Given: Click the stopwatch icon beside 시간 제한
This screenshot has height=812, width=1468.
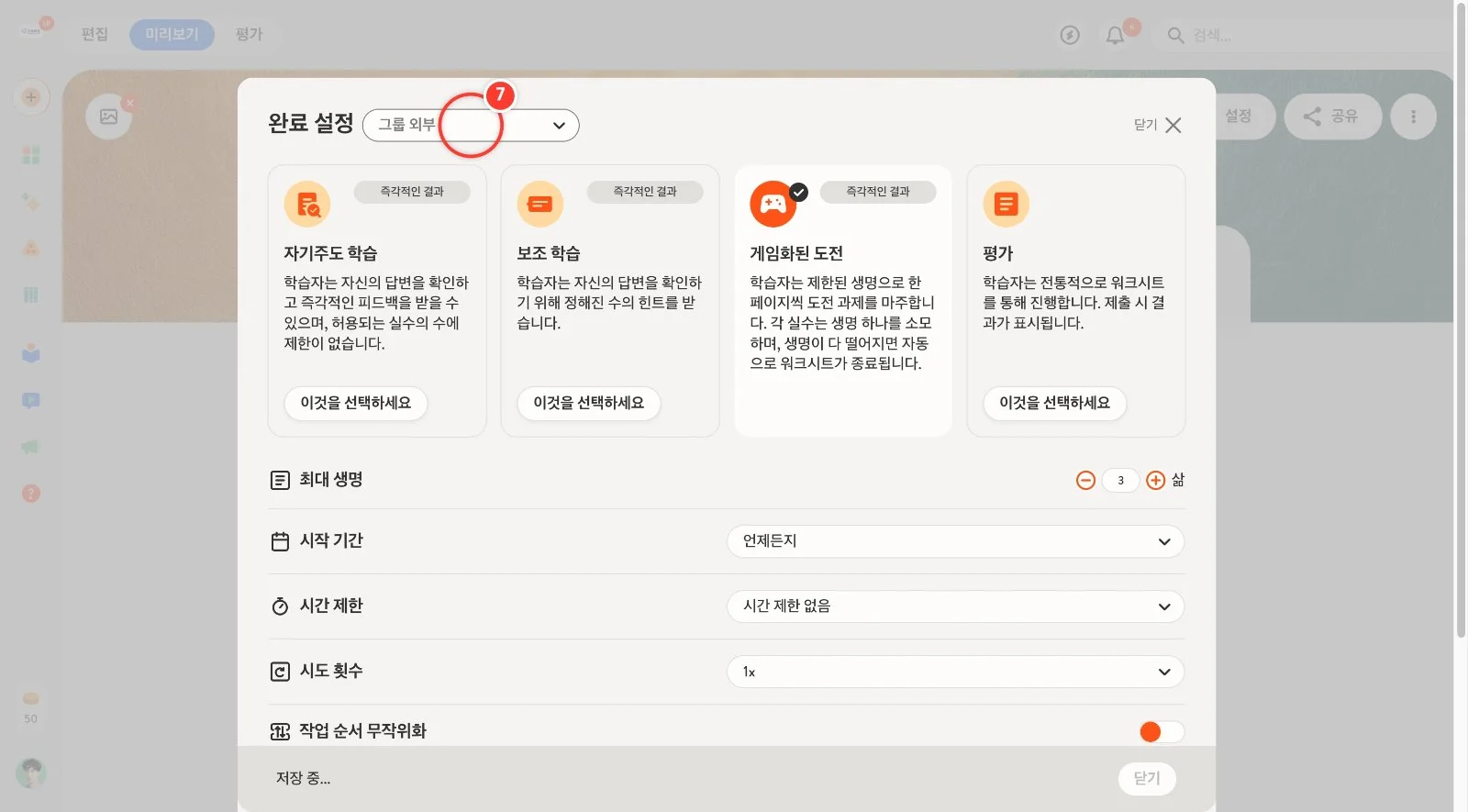Looking at the screenshot, I should 280,606.
